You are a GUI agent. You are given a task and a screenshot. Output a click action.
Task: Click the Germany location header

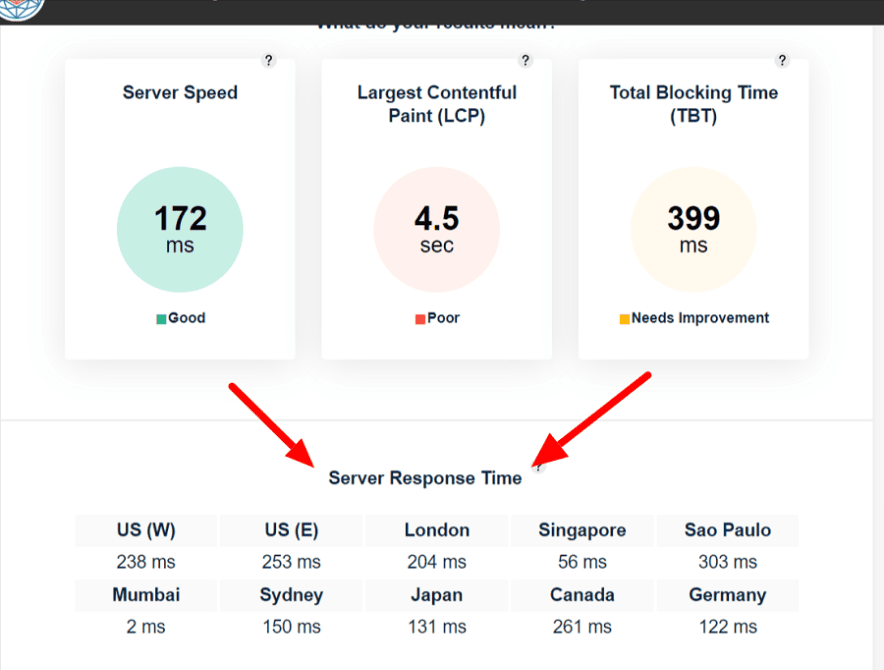[x=728, y=595]
